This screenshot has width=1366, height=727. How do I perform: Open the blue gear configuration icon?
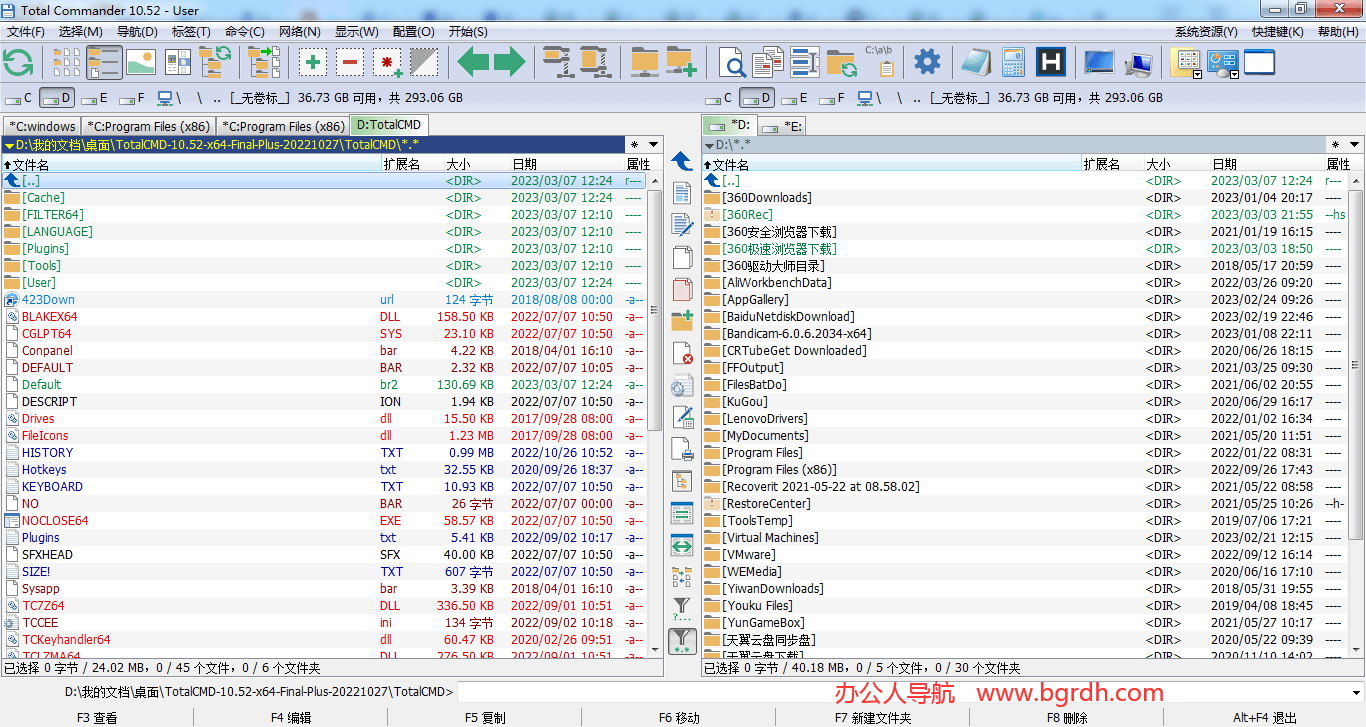pos(927,62)
